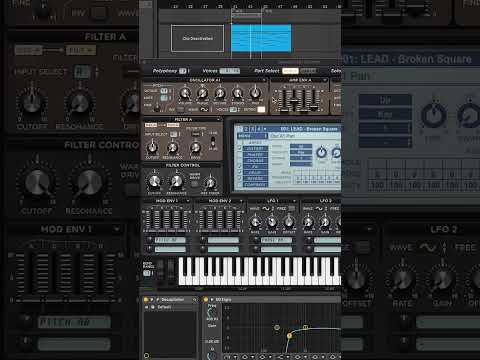Click the LFO 2 Gain knob
480x360 pixels.
[325, 222]
